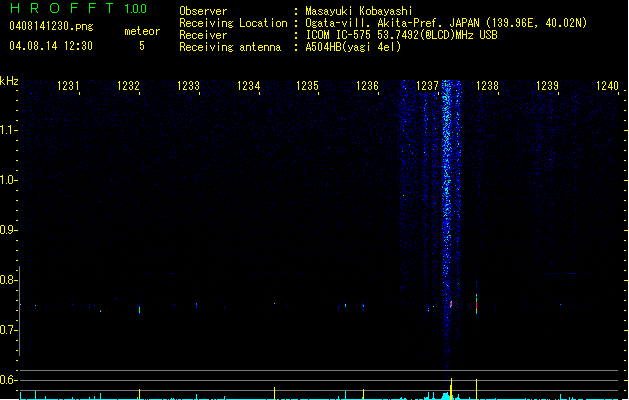This screenshot has width=629, height=400.
Task: Click the yellow power spike under 1238
Action: click(x=477, y=389)
